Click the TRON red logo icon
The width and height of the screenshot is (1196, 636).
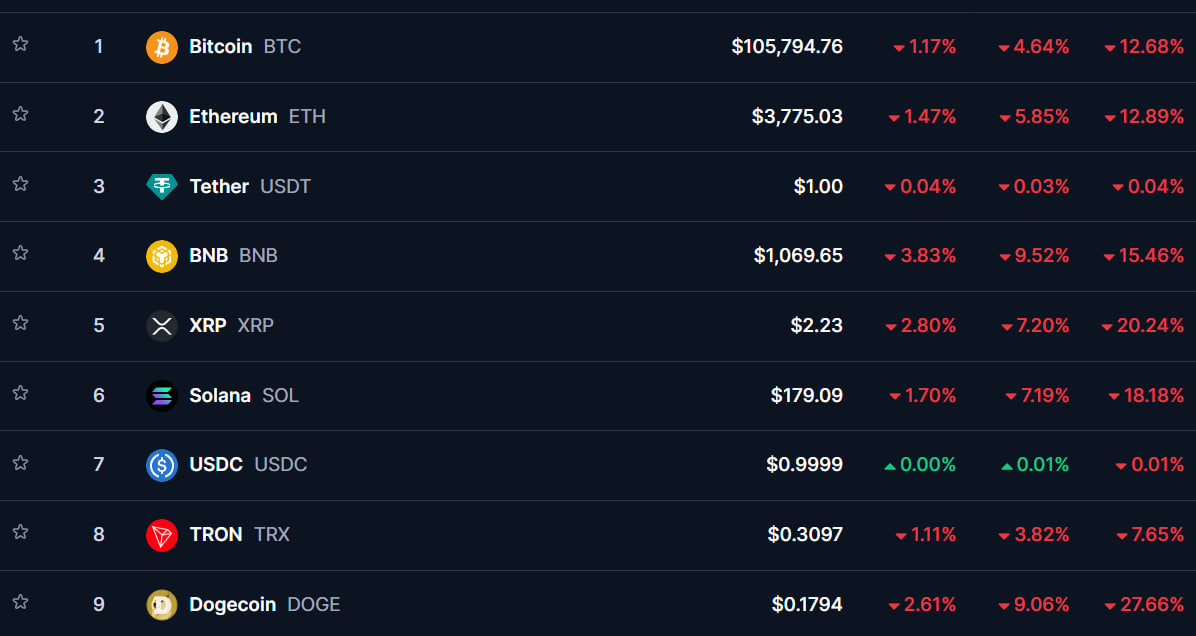click(x=162, y=535)
